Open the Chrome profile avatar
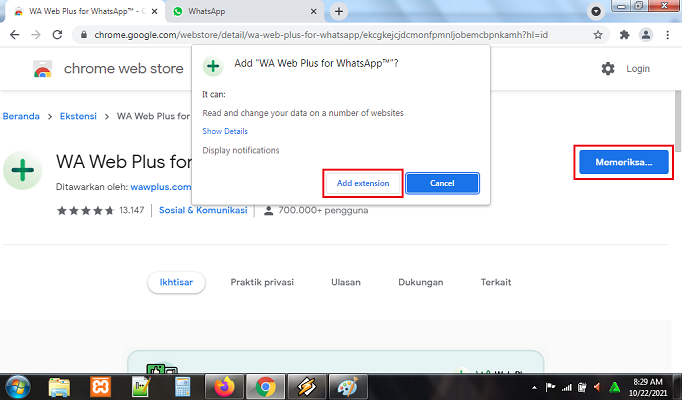 (x=646, y=35)
